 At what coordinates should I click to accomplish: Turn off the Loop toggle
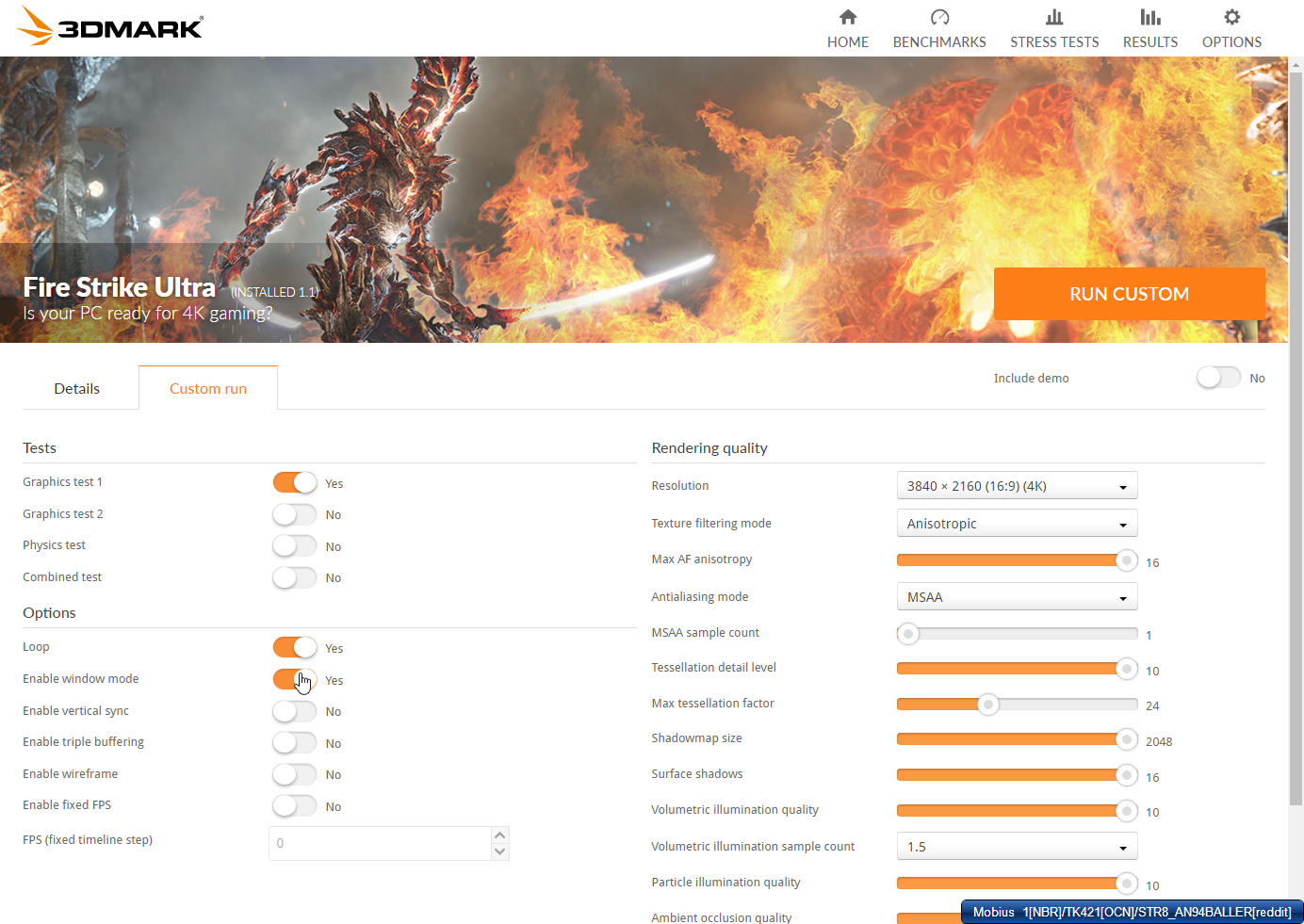pos(295,647)
